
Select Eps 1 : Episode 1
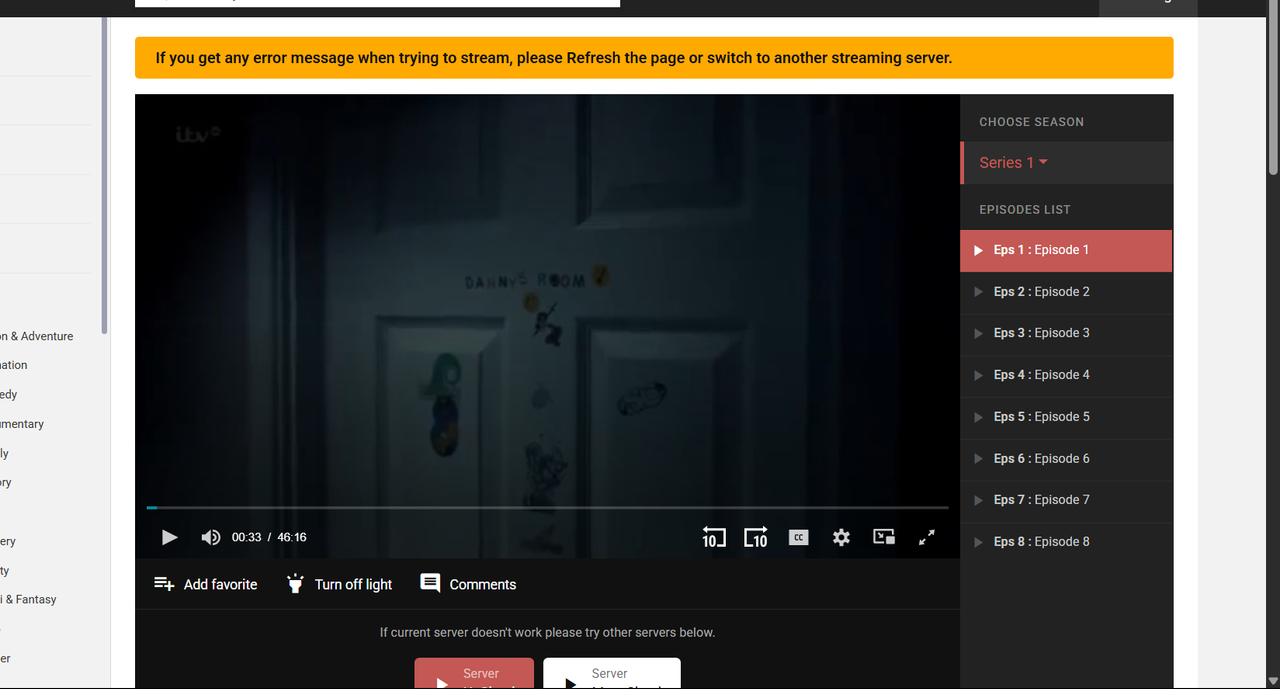coord(1066,250)
